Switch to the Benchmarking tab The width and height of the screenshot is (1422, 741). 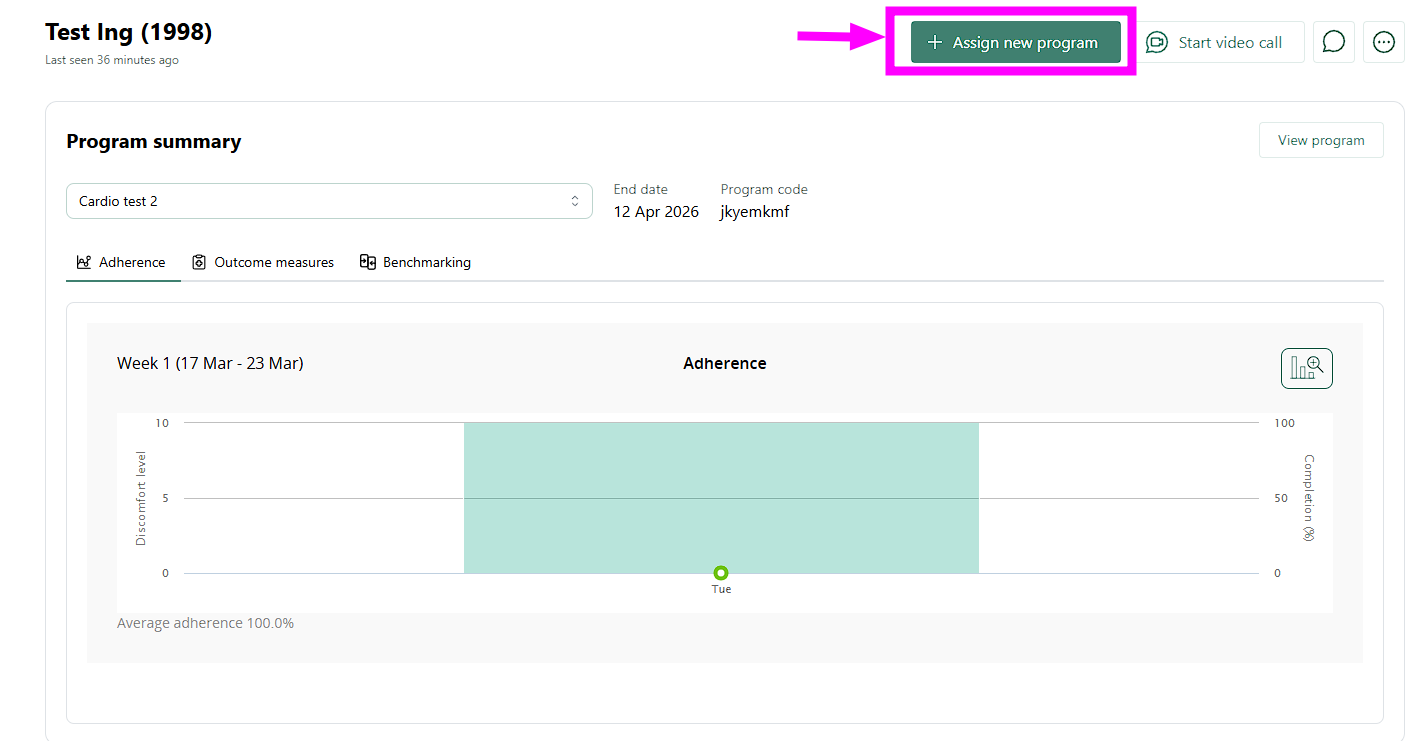click(x=415, y=262)
